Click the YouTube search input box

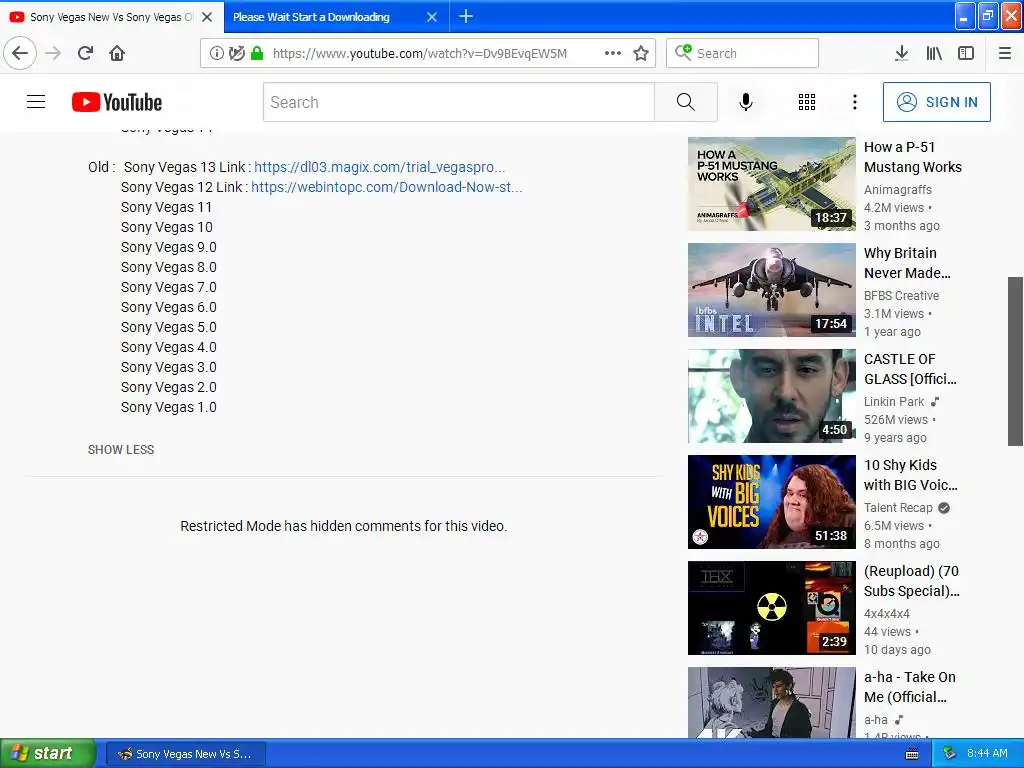pos(458,102)
